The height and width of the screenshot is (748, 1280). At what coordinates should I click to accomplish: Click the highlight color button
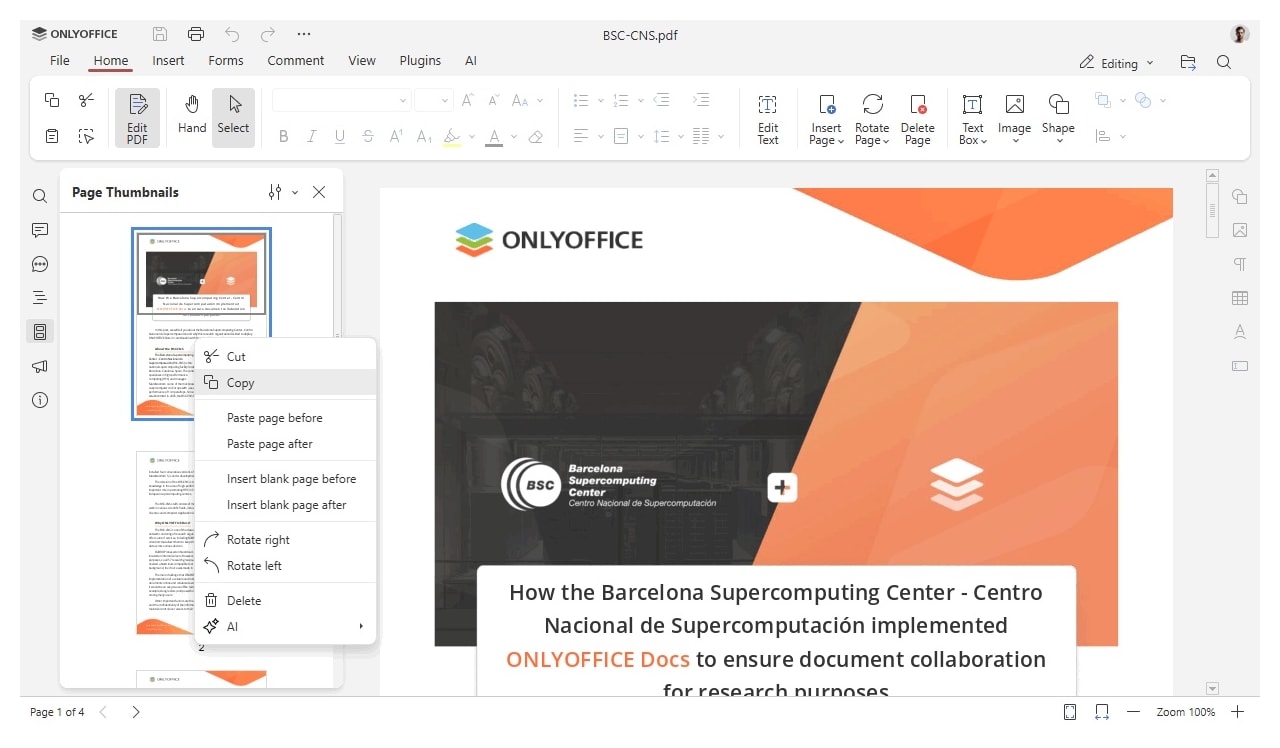(452, 136)
